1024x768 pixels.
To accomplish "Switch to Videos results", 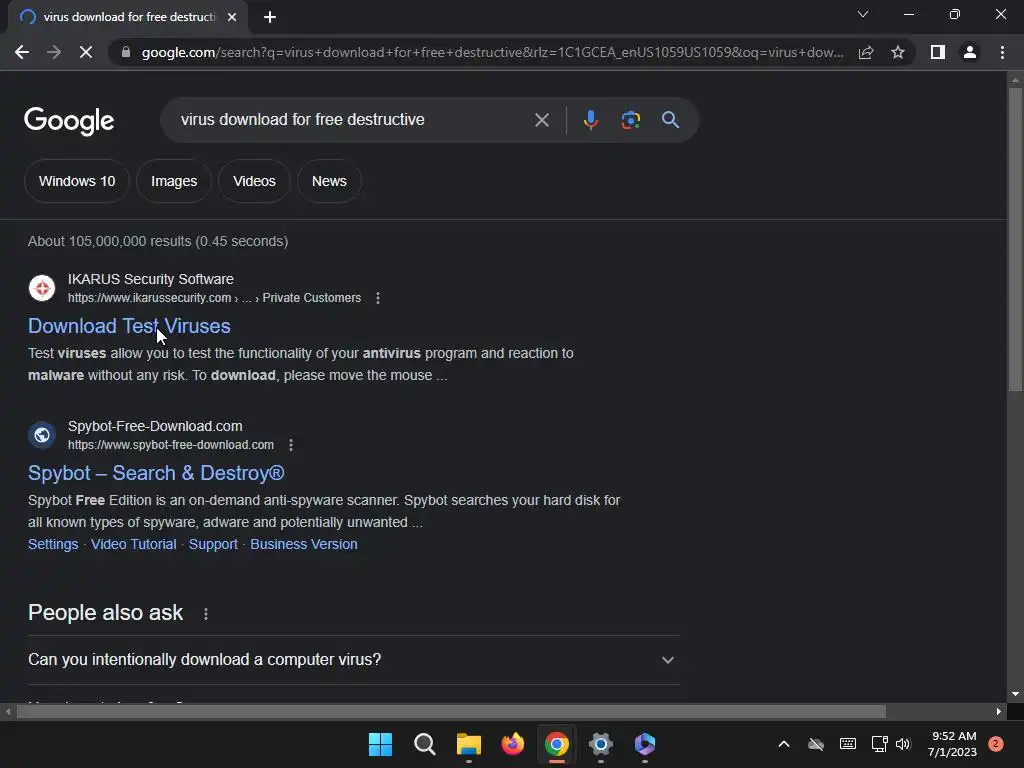I will coord(254,181).
